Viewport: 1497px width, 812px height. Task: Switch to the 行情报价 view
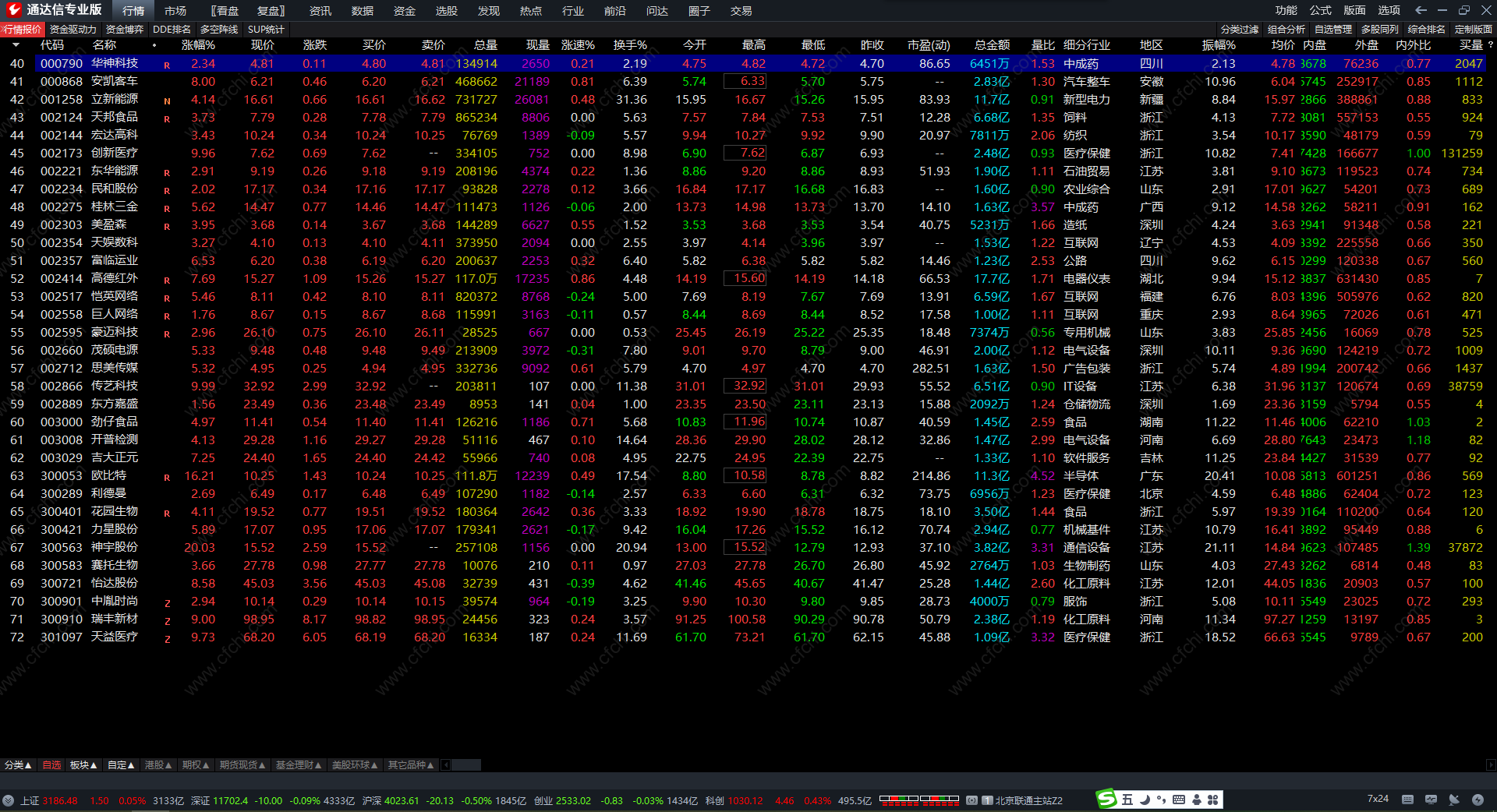tap(23, 30)
